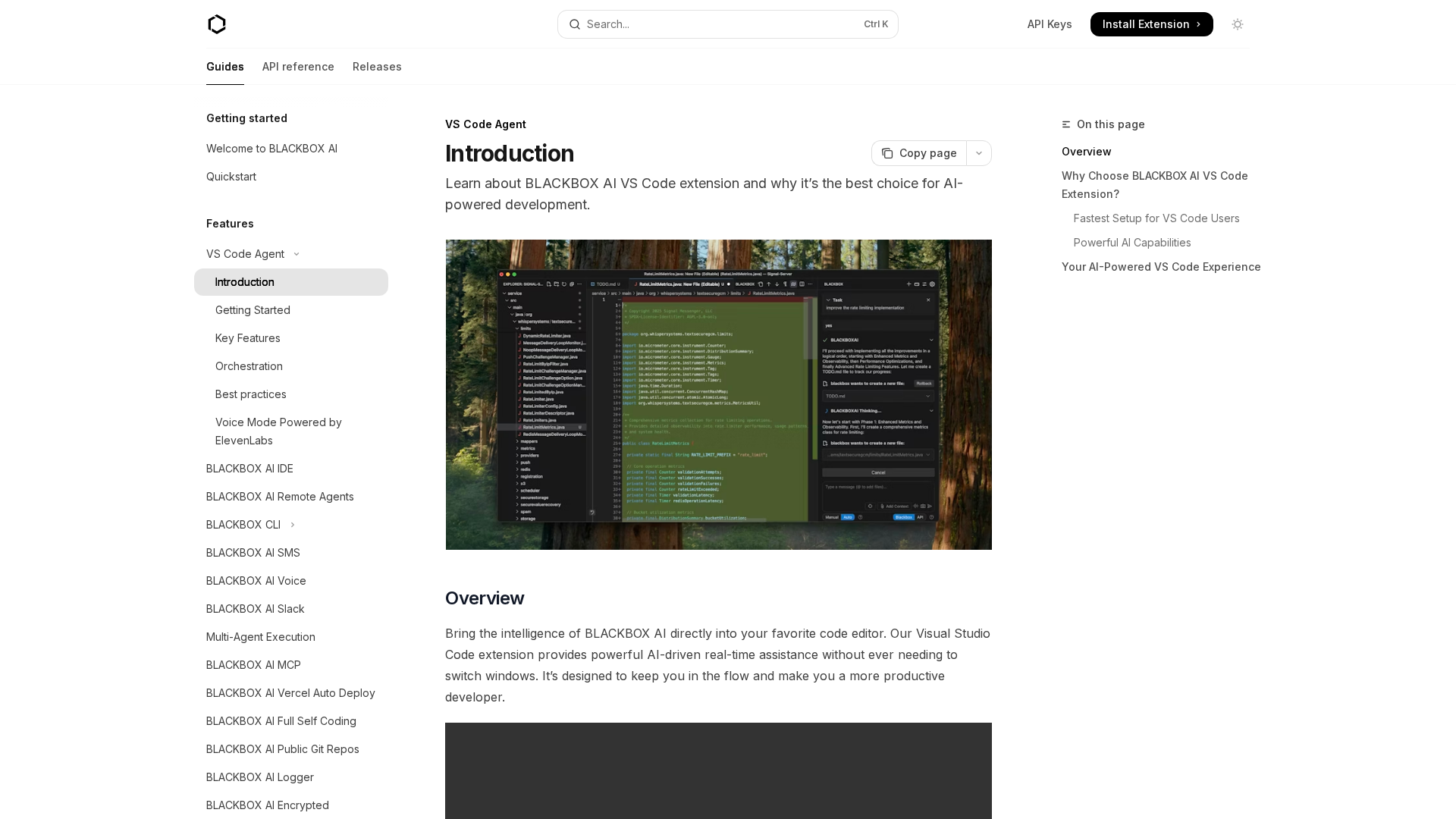The height and width of the screenshot is (819, 1456).
Task: Select Quickstart in the sidebar
Action: (x=231, y=177)
